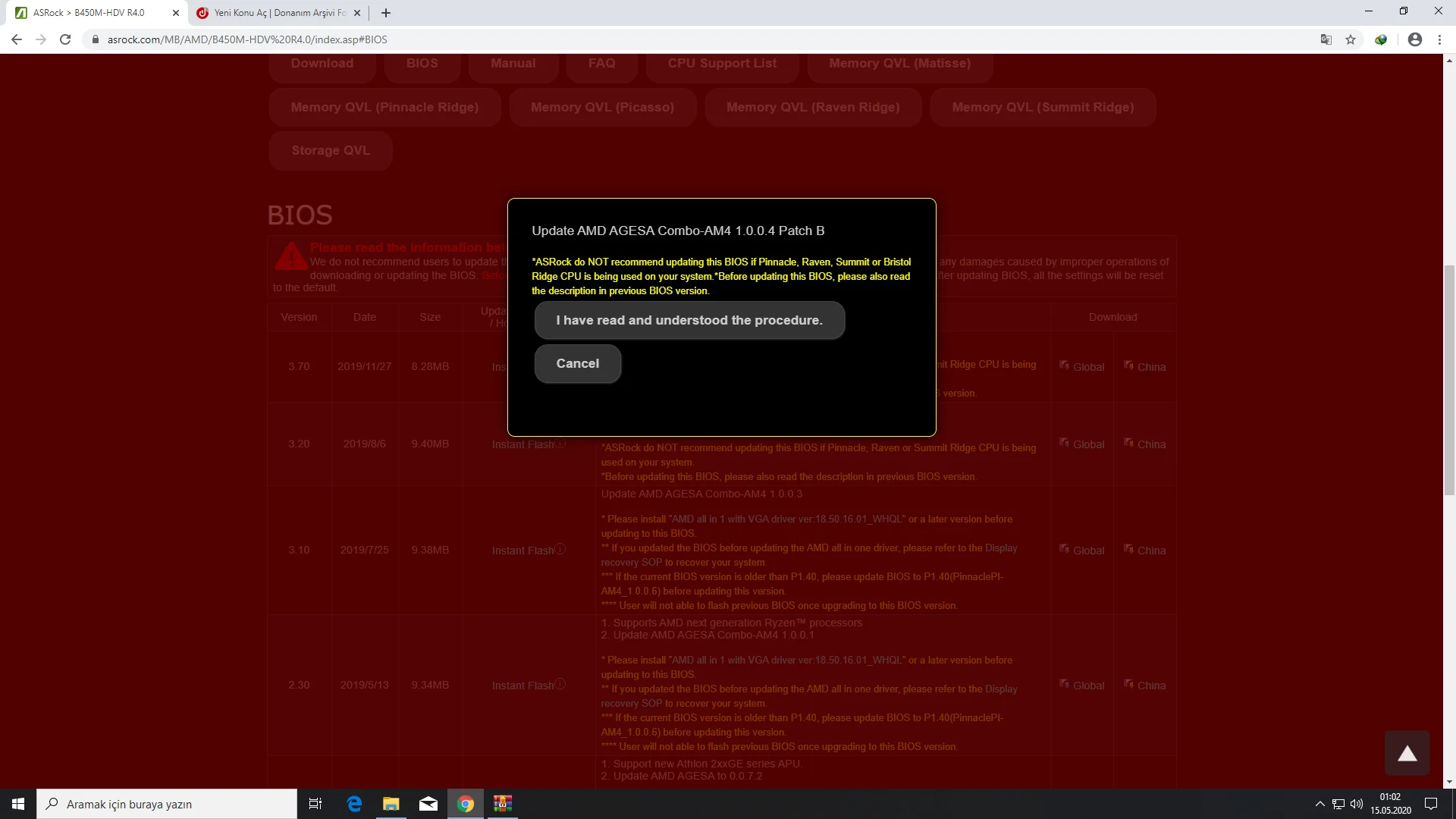Open the Chrome profile avatar icon
This screenshot has width=1456, height=819.
1414,39
